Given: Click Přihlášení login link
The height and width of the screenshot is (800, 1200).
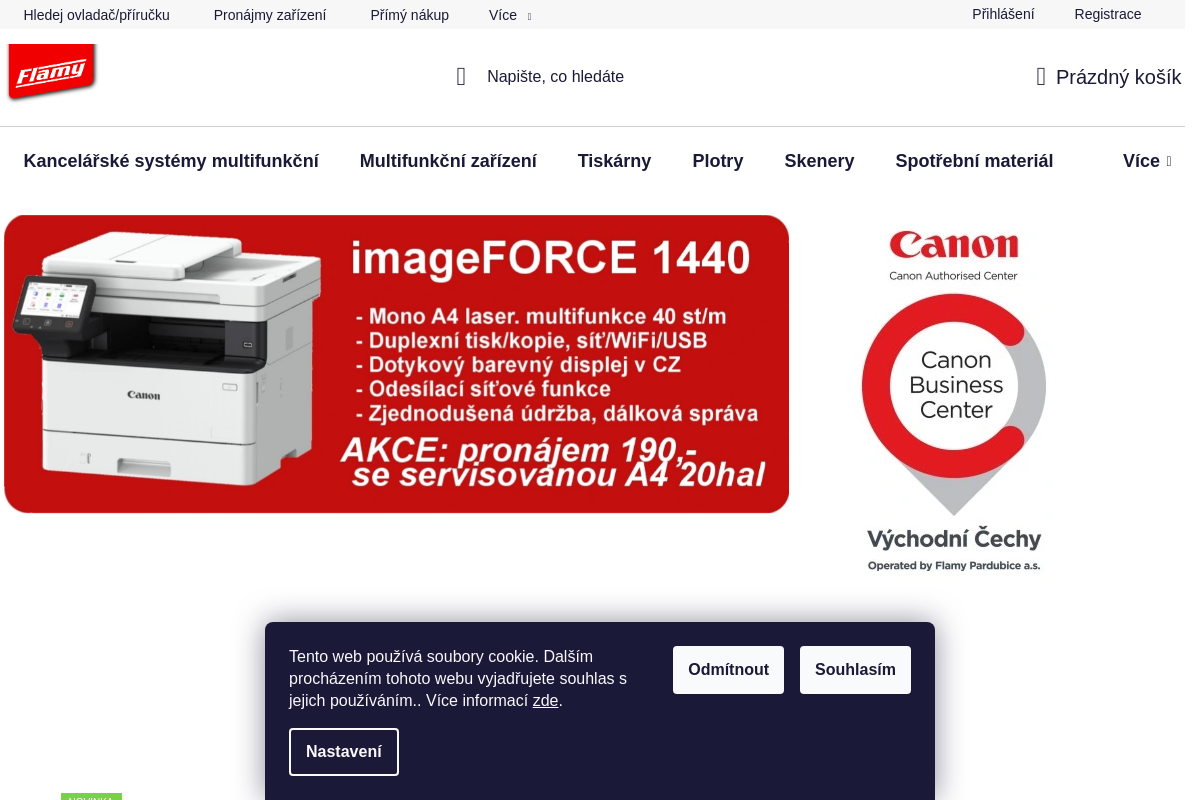Looking at the screenshot, I should (1003, 14).
